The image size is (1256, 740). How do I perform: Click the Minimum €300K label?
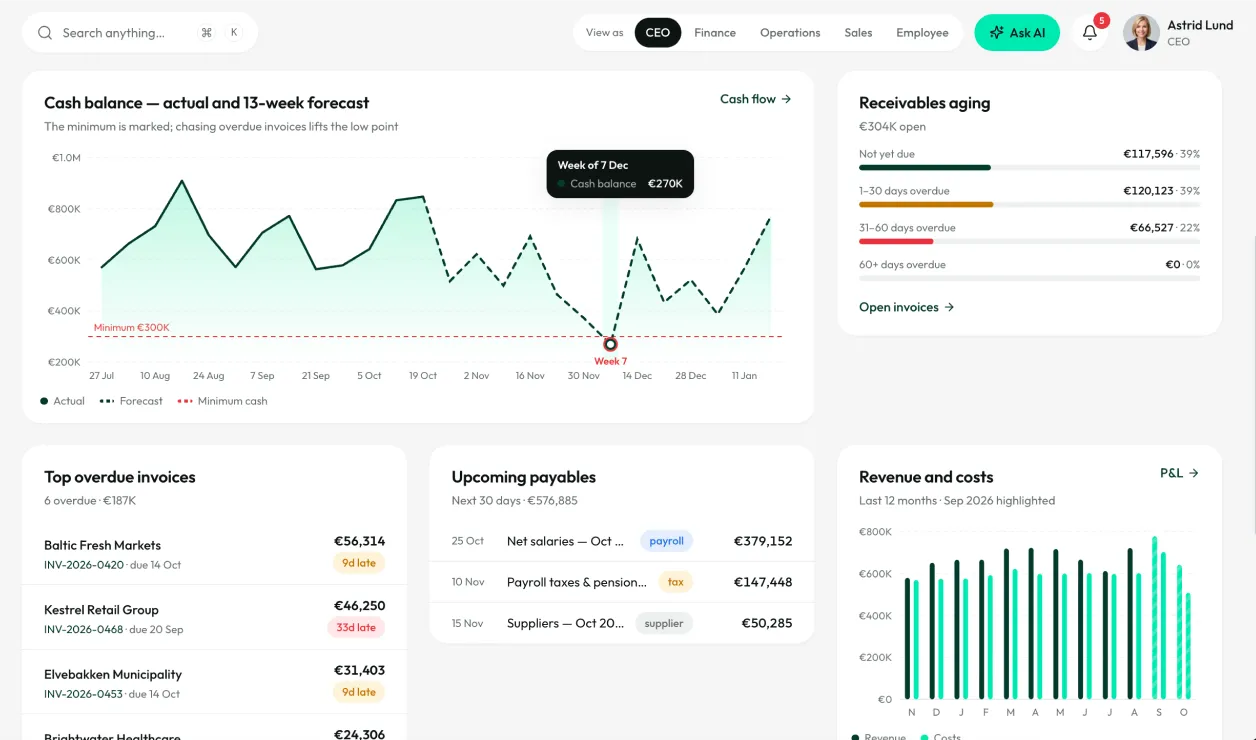click(x=132, y=328)
